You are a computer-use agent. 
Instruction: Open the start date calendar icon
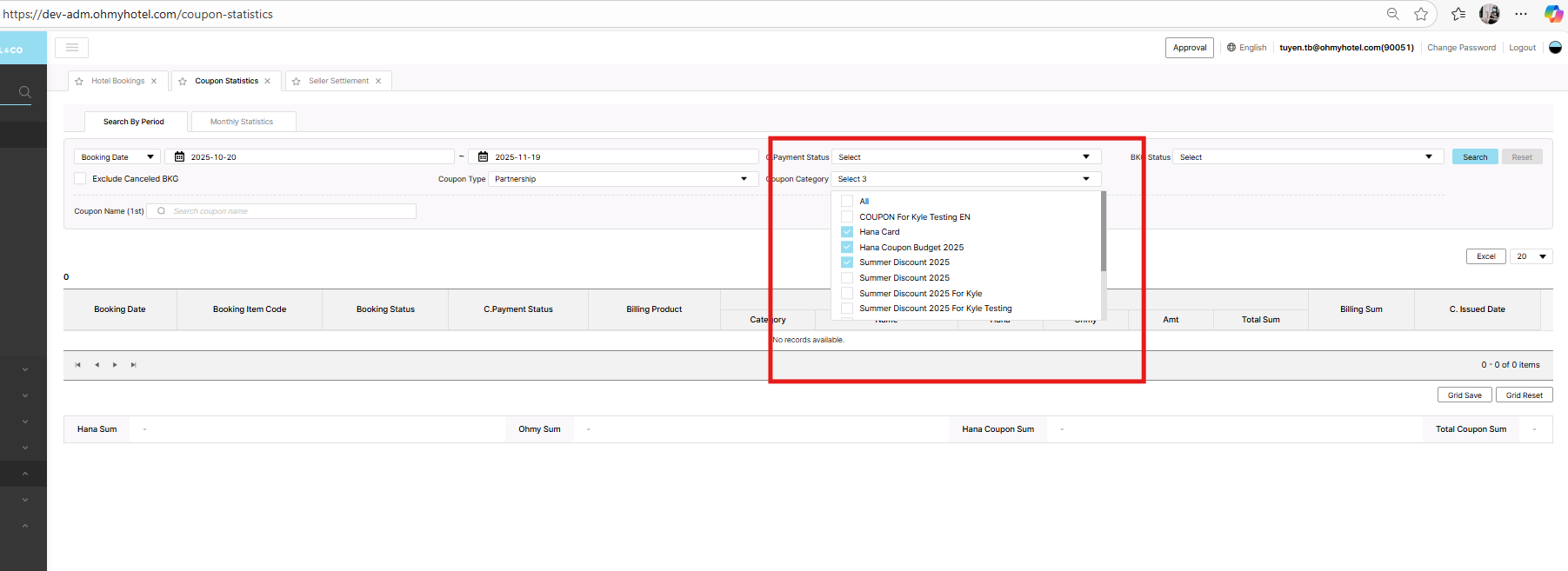click(x=179, y=157)
